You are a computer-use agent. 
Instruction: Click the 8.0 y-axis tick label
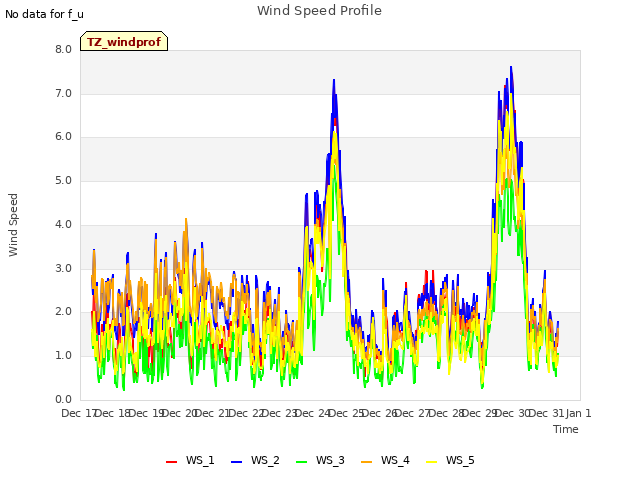point(63,49)
